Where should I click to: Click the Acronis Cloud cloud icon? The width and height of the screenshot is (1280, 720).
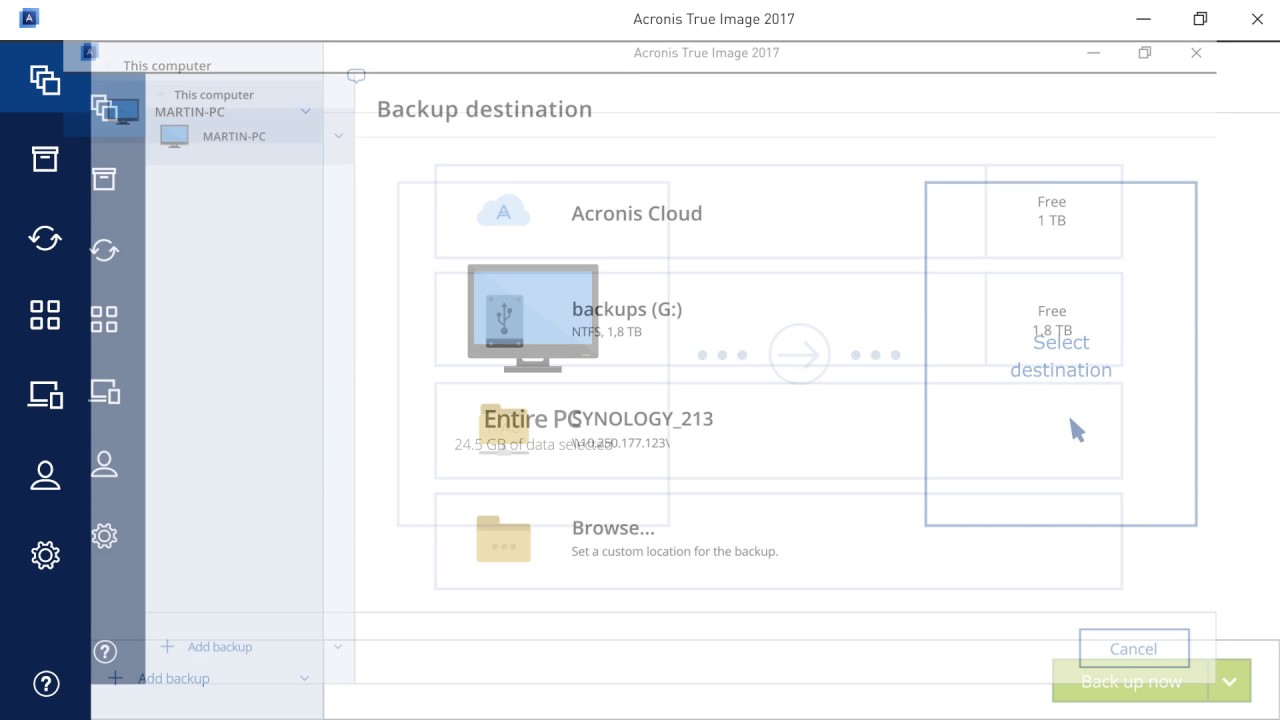(x=504, y=212)
